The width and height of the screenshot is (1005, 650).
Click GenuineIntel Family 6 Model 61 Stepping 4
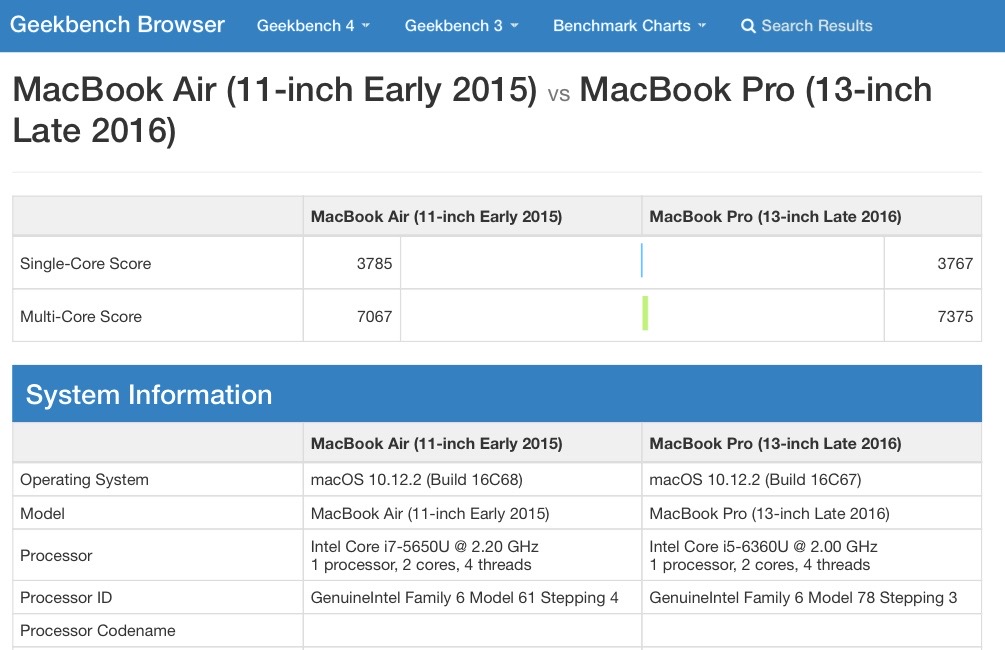[465, 597]
